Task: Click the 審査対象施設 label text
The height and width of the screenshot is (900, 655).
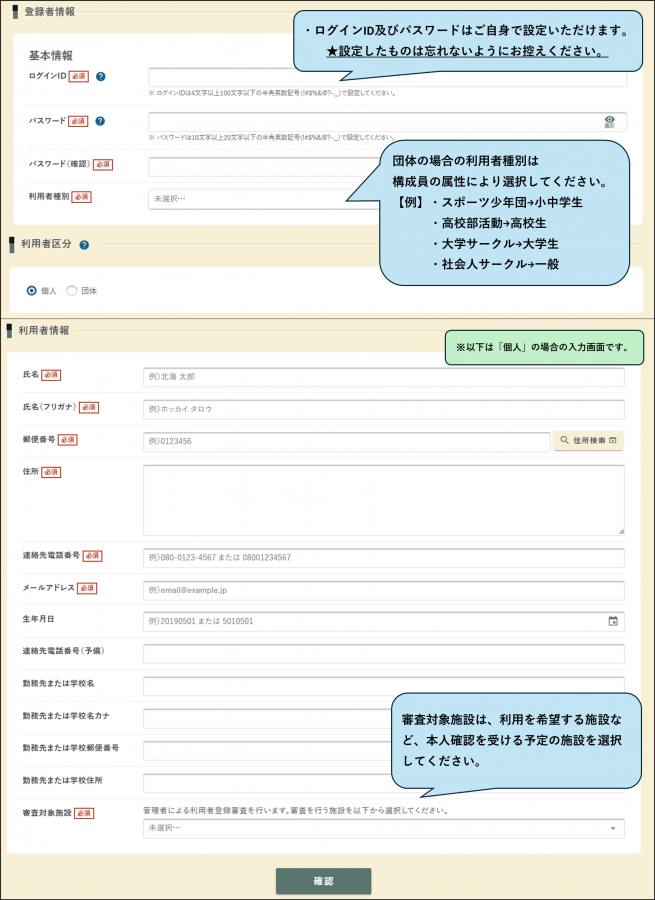Action: [48, 813]
